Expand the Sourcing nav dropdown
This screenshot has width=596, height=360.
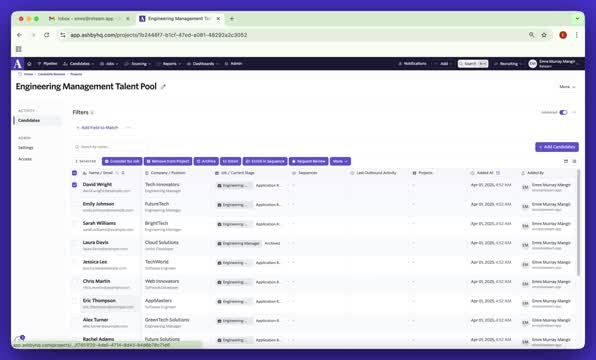click(x=138, y=64)
